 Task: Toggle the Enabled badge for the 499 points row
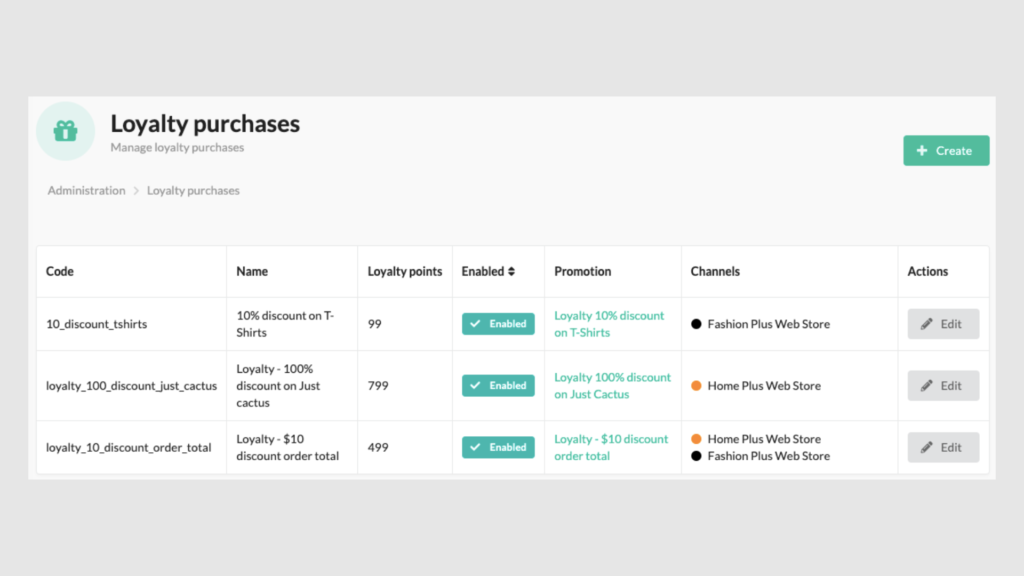pos(498,447)
